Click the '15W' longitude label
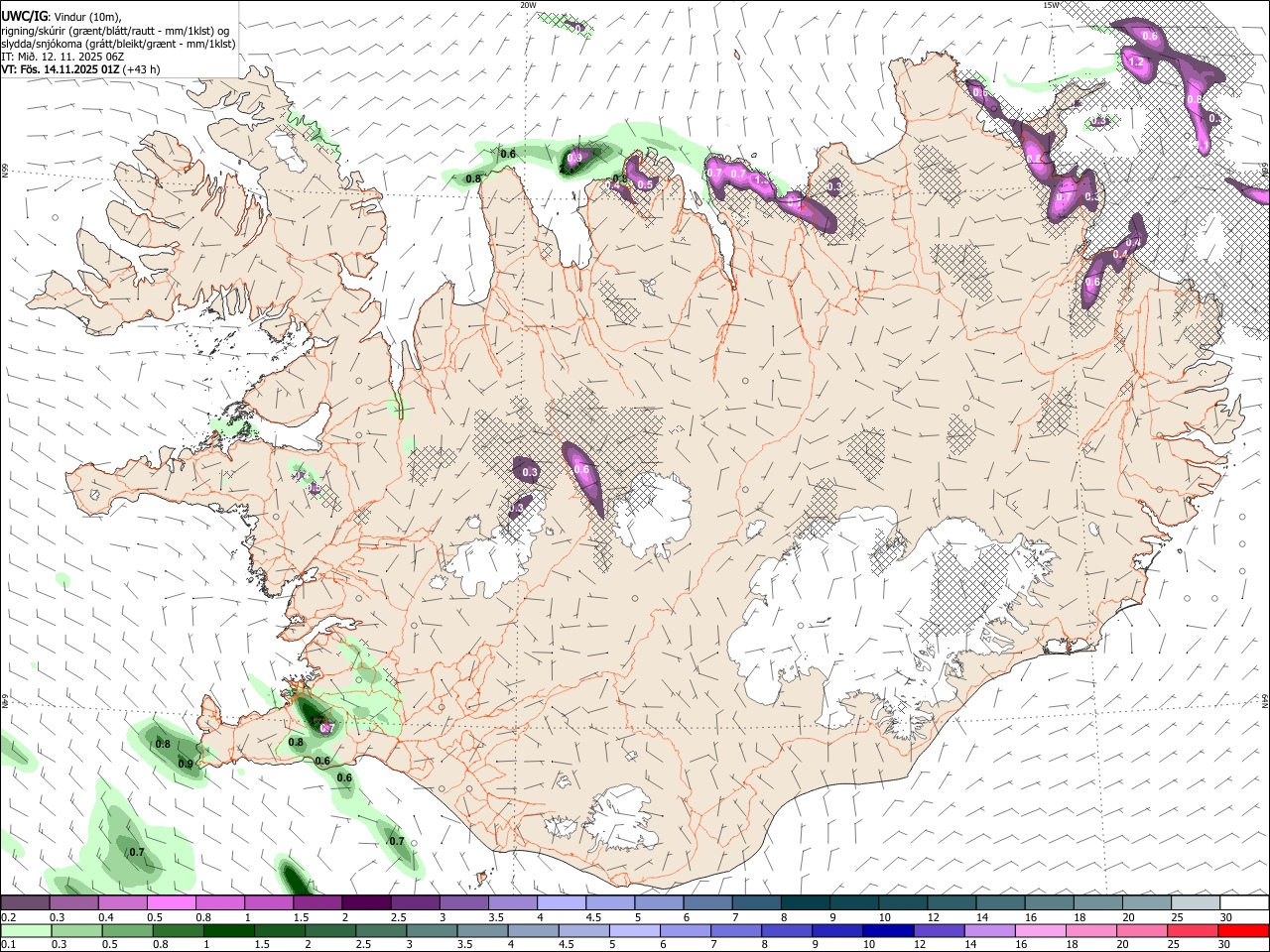 point(1051,5)
